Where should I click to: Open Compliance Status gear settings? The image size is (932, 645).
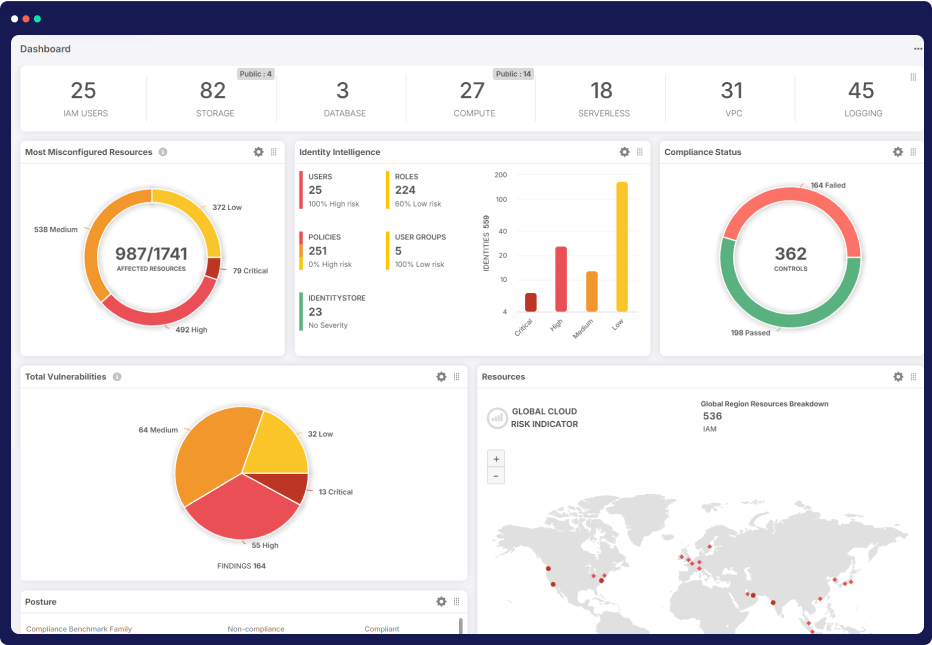tap(898, 152)
